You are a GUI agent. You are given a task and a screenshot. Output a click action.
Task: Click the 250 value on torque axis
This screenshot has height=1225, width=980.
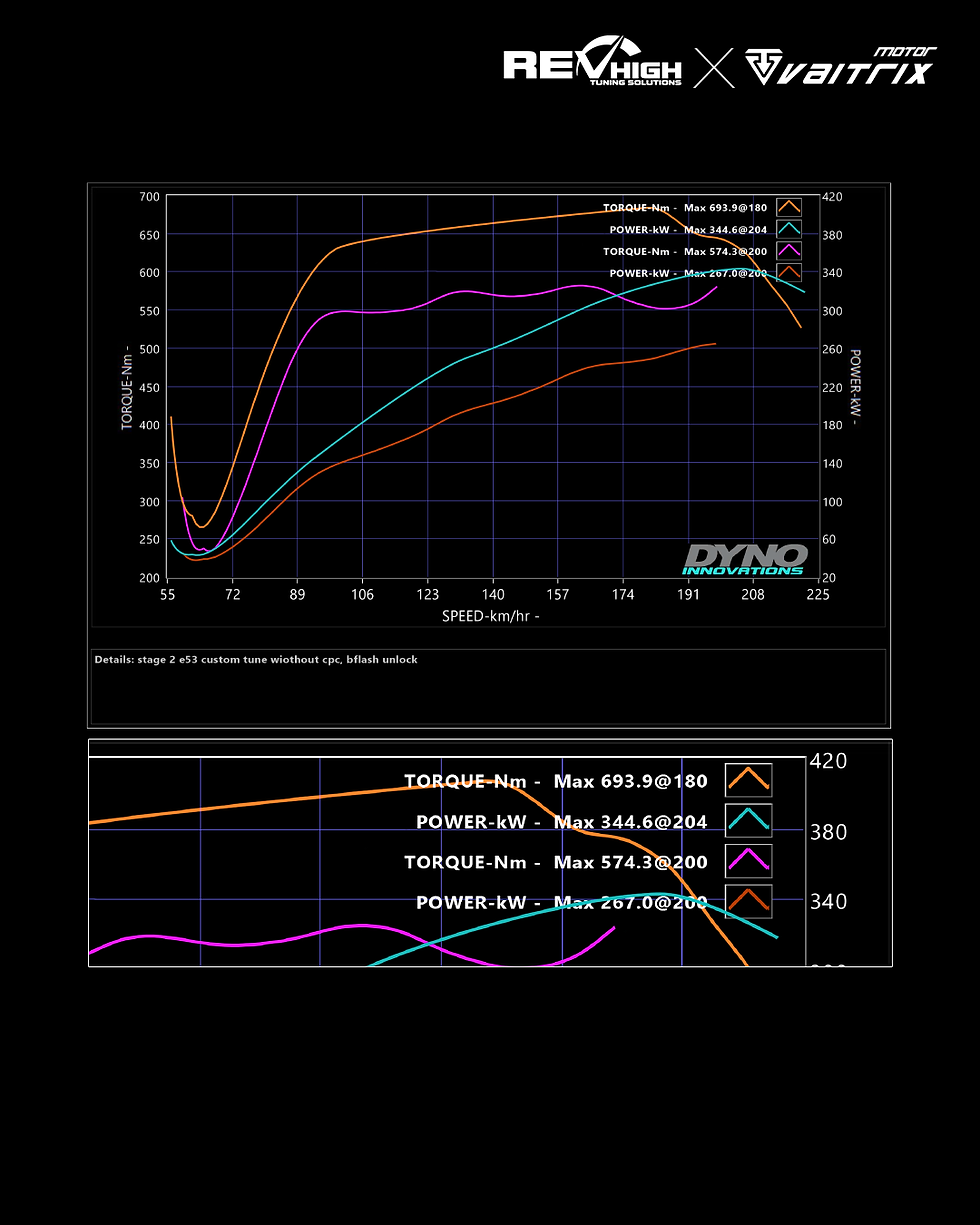tap(148, 540)
